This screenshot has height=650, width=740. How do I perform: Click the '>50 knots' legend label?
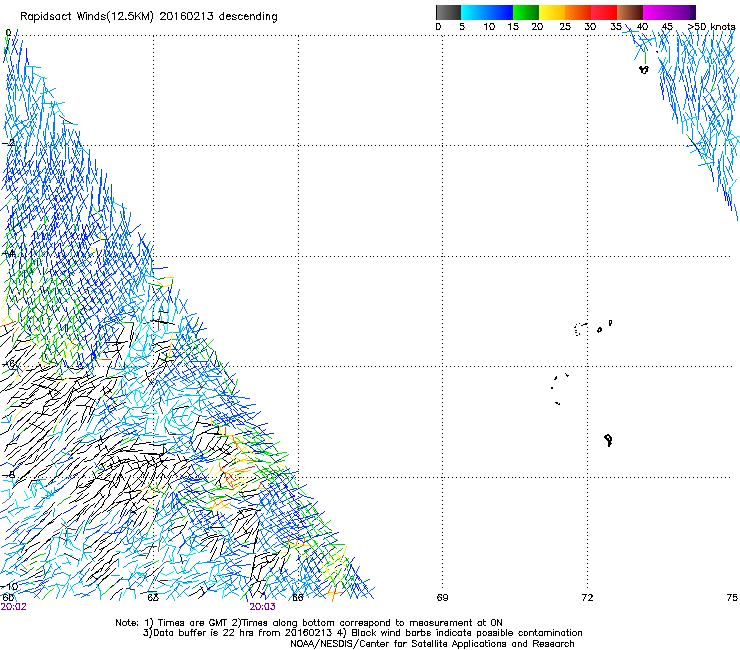coord(711,27)
